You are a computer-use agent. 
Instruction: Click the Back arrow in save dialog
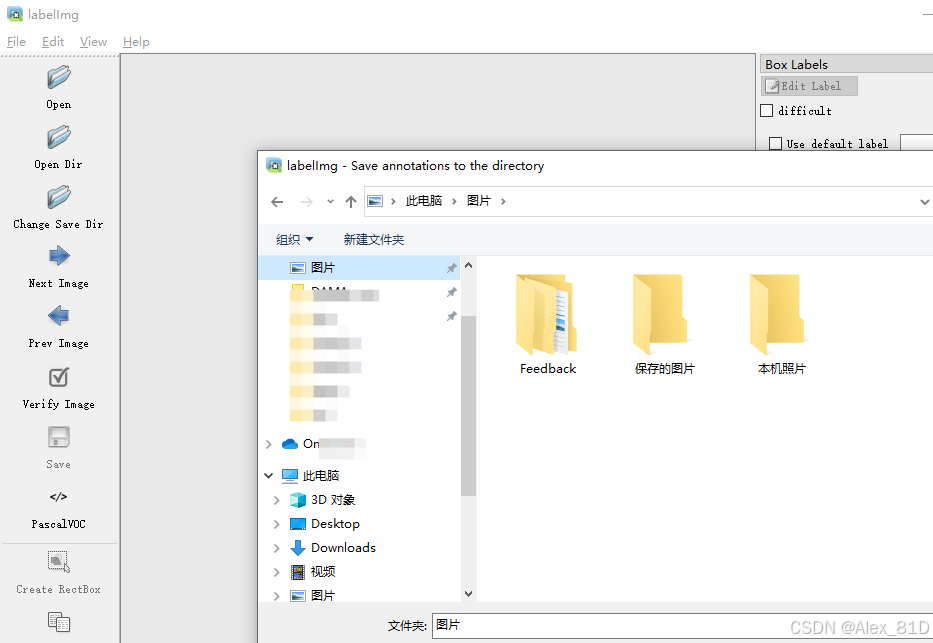(277, 202)
